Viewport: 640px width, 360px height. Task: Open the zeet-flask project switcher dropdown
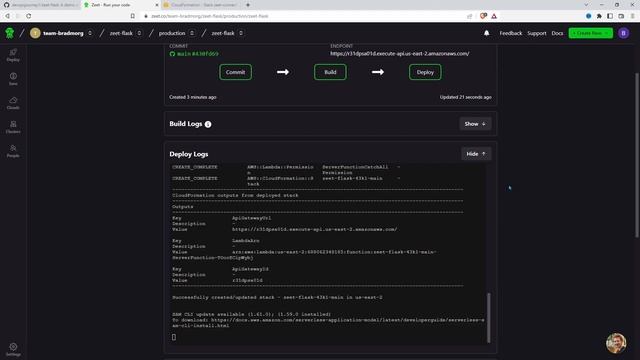[x=139, y=33]
